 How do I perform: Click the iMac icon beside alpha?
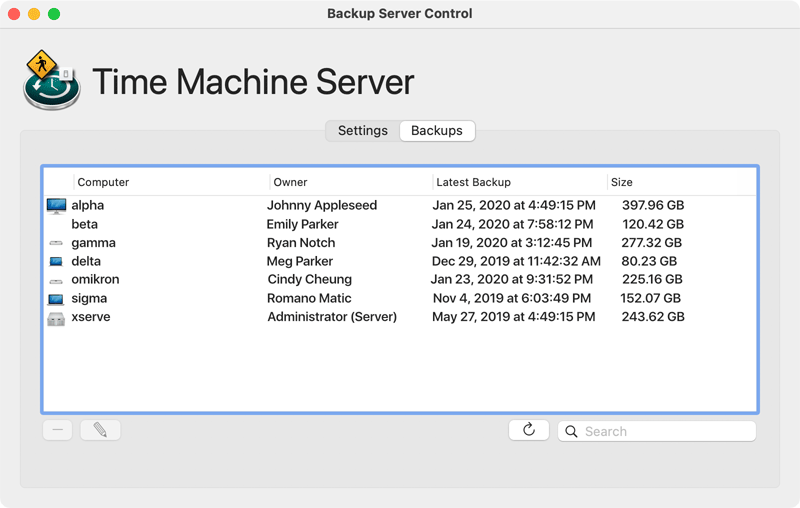tap(56, 206)
